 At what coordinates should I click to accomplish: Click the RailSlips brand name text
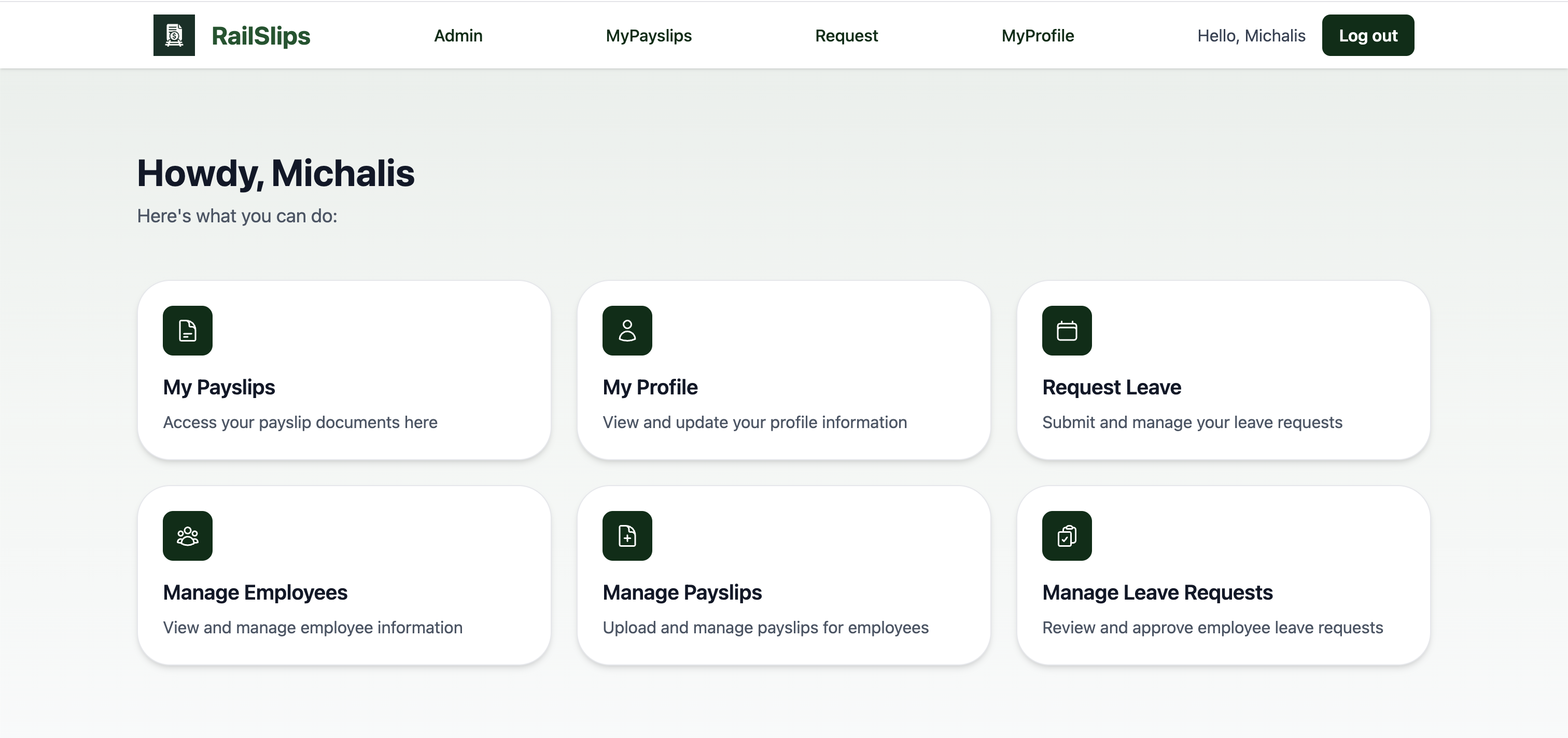click(260, 35)
